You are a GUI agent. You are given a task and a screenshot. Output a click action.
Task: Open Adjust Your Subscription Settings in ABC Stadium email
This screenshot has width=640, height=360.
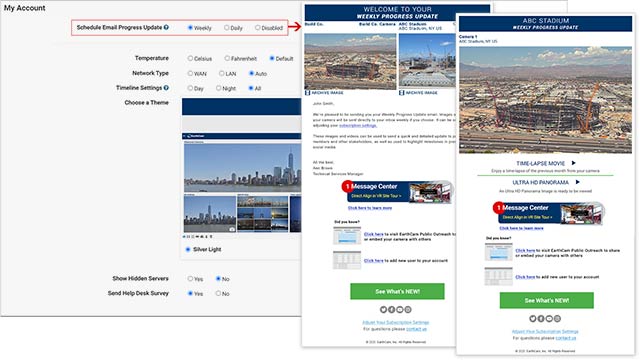click(x=545, y=331)
